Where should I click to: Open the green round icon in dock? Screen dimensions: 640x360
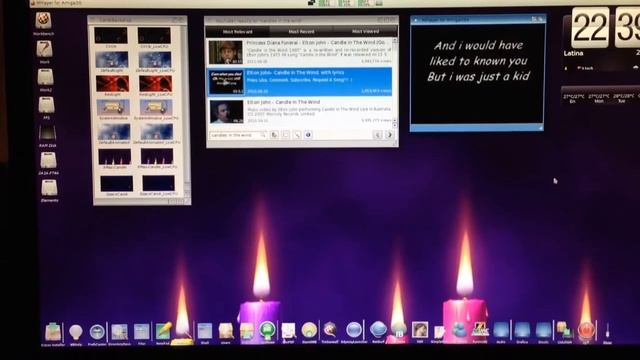click(267, 331)
